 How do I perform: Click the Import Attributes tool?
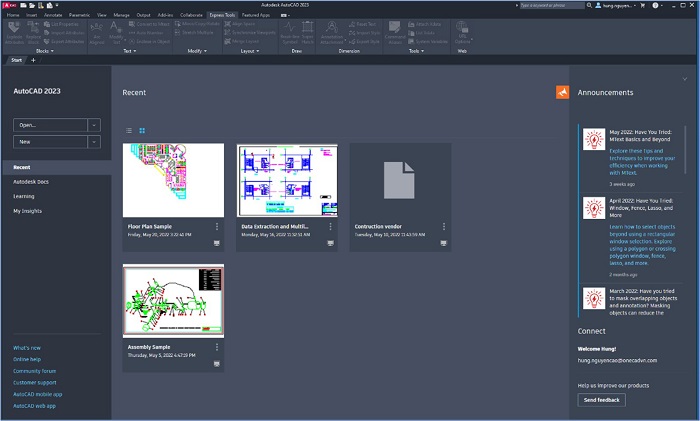tap(64, 33)
